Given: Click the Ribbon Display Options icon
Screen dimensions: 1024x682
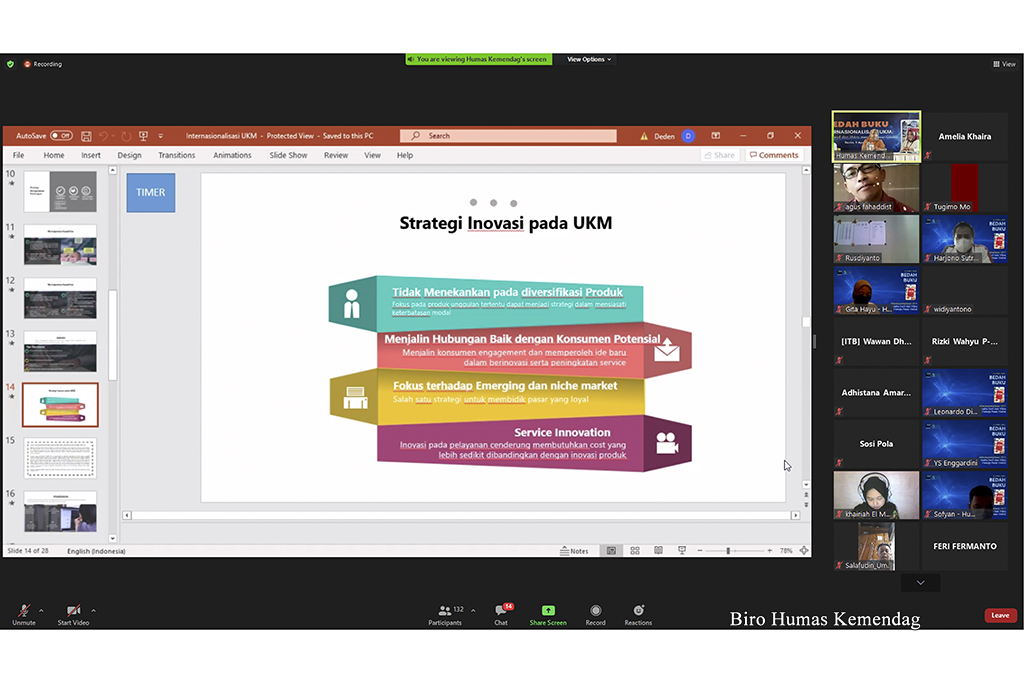Looking at the screenshot, I should point(716,136).
